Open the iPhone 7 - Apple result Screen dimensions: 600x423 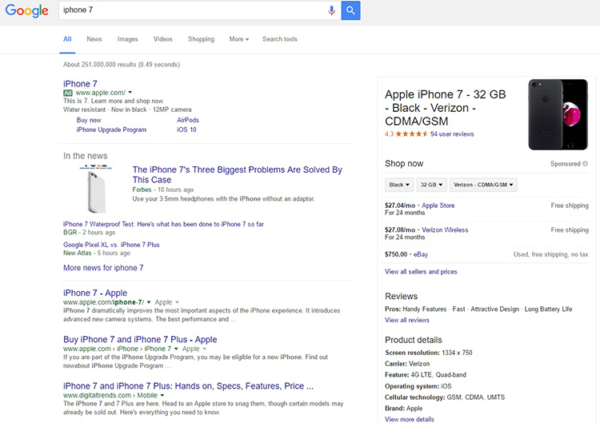(95, 293)
